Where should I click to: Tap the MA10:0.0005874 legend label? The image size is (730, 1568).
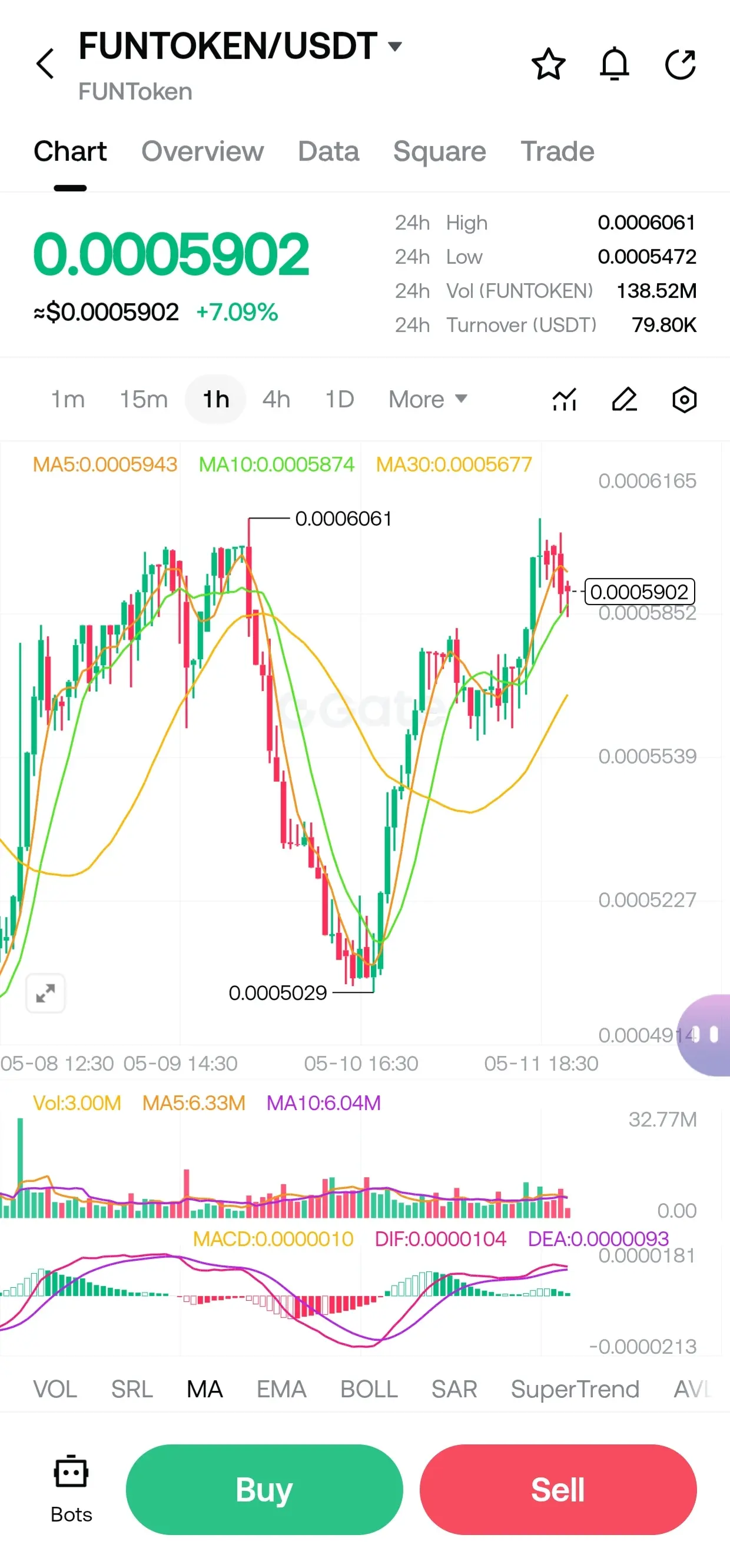tap(277, 464)
